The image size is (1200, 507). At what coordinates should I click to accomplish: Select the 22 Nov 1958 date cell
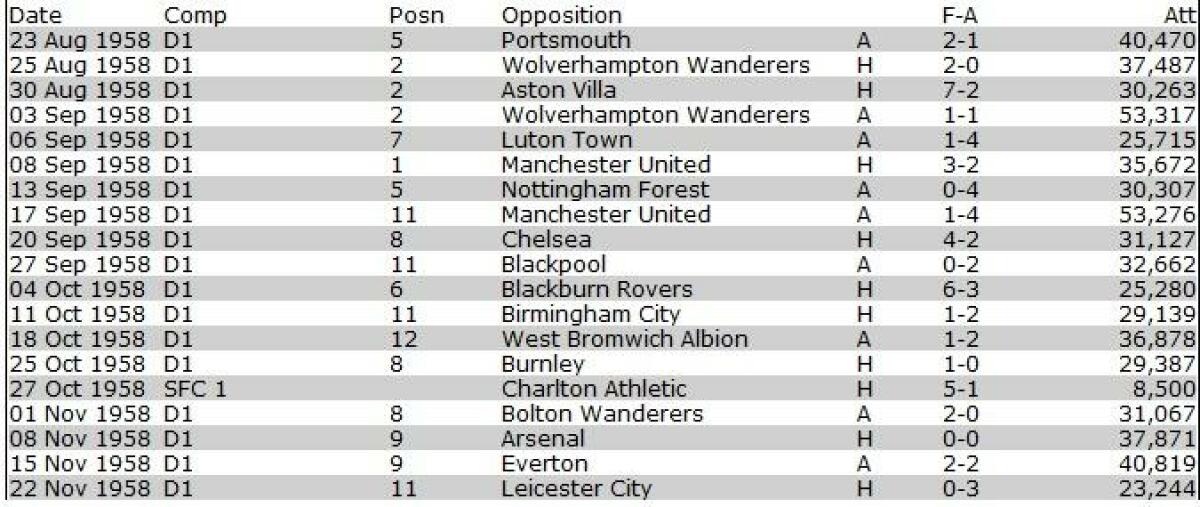pos(80,489)
